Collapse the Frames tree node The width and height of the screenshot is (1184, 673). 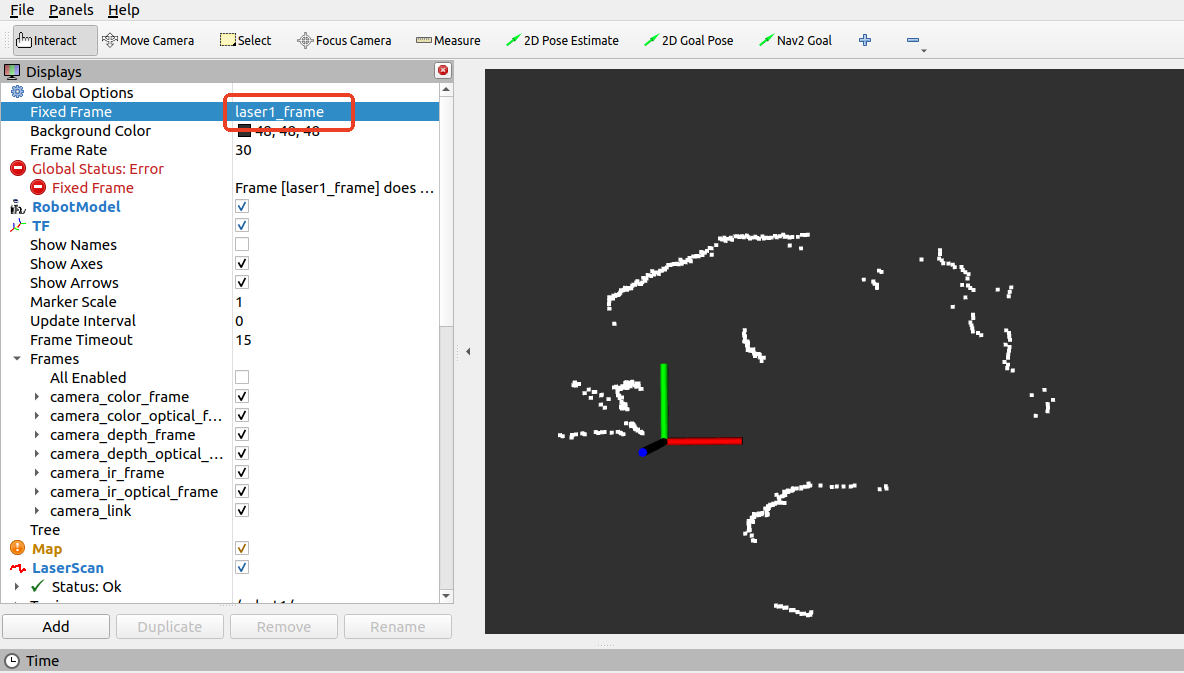point(17,359)
